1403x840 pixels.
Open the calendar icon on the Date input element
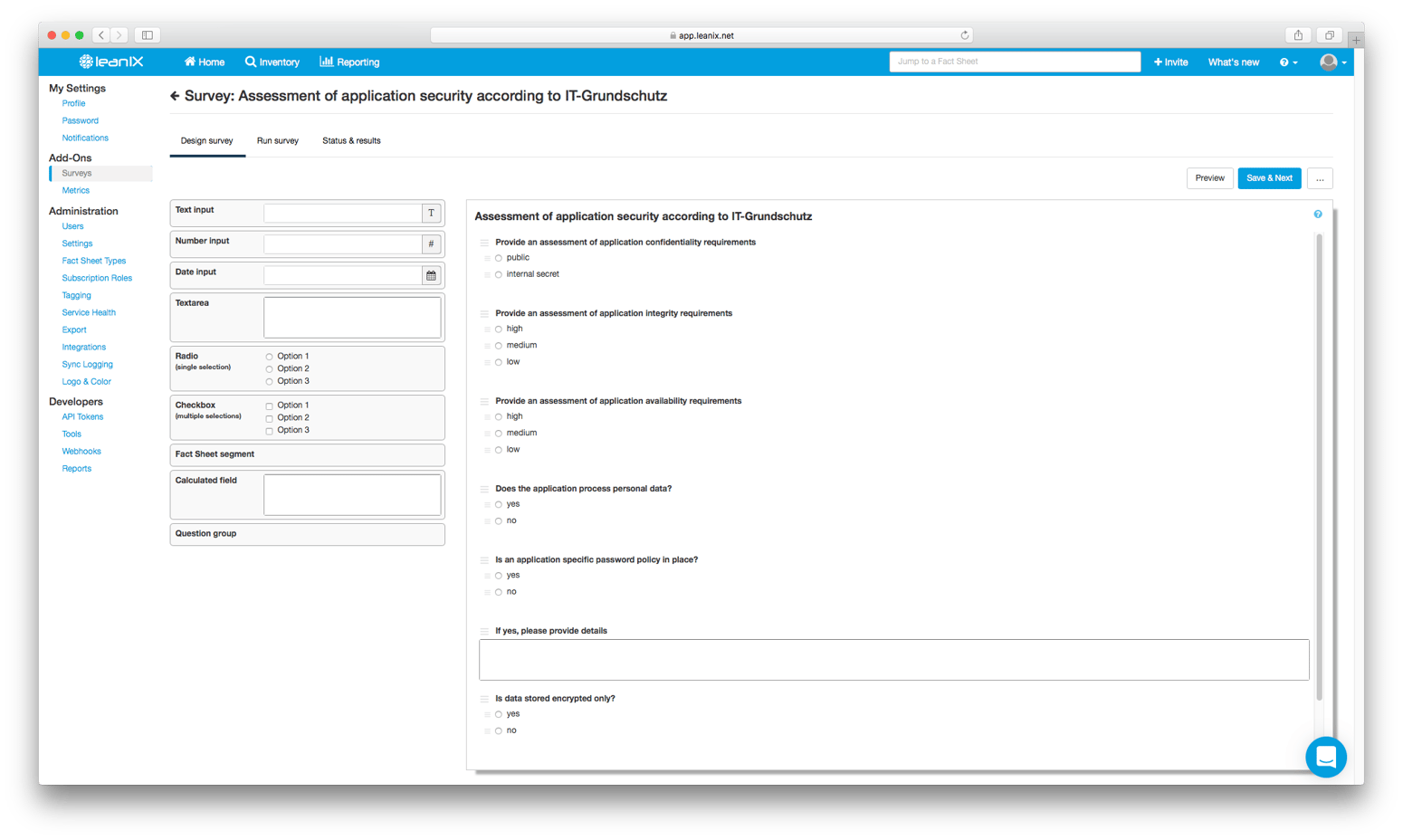click(431, 274)
